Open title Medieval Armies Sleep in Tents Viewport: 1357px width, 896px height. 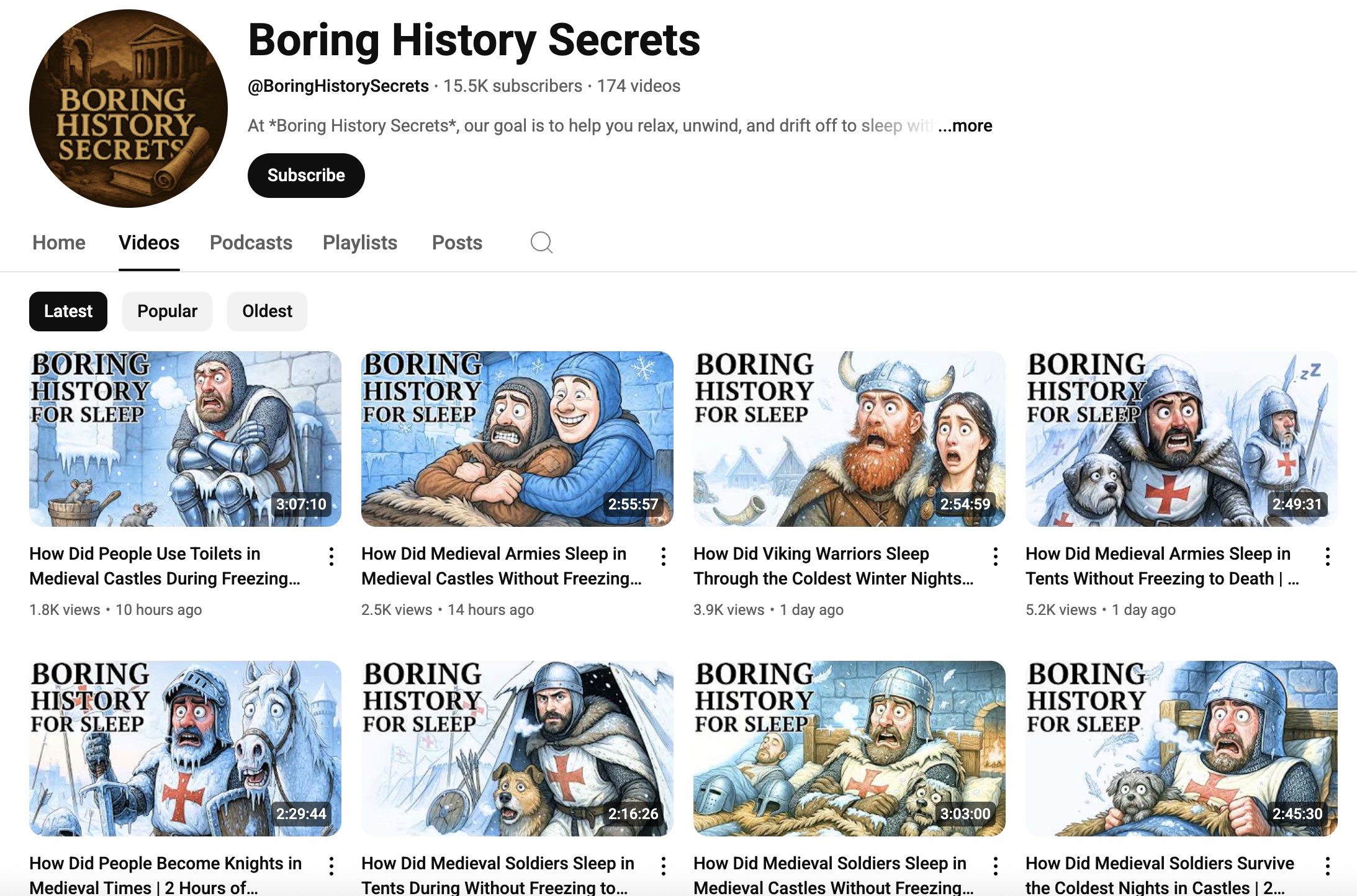coord(1163,566)
